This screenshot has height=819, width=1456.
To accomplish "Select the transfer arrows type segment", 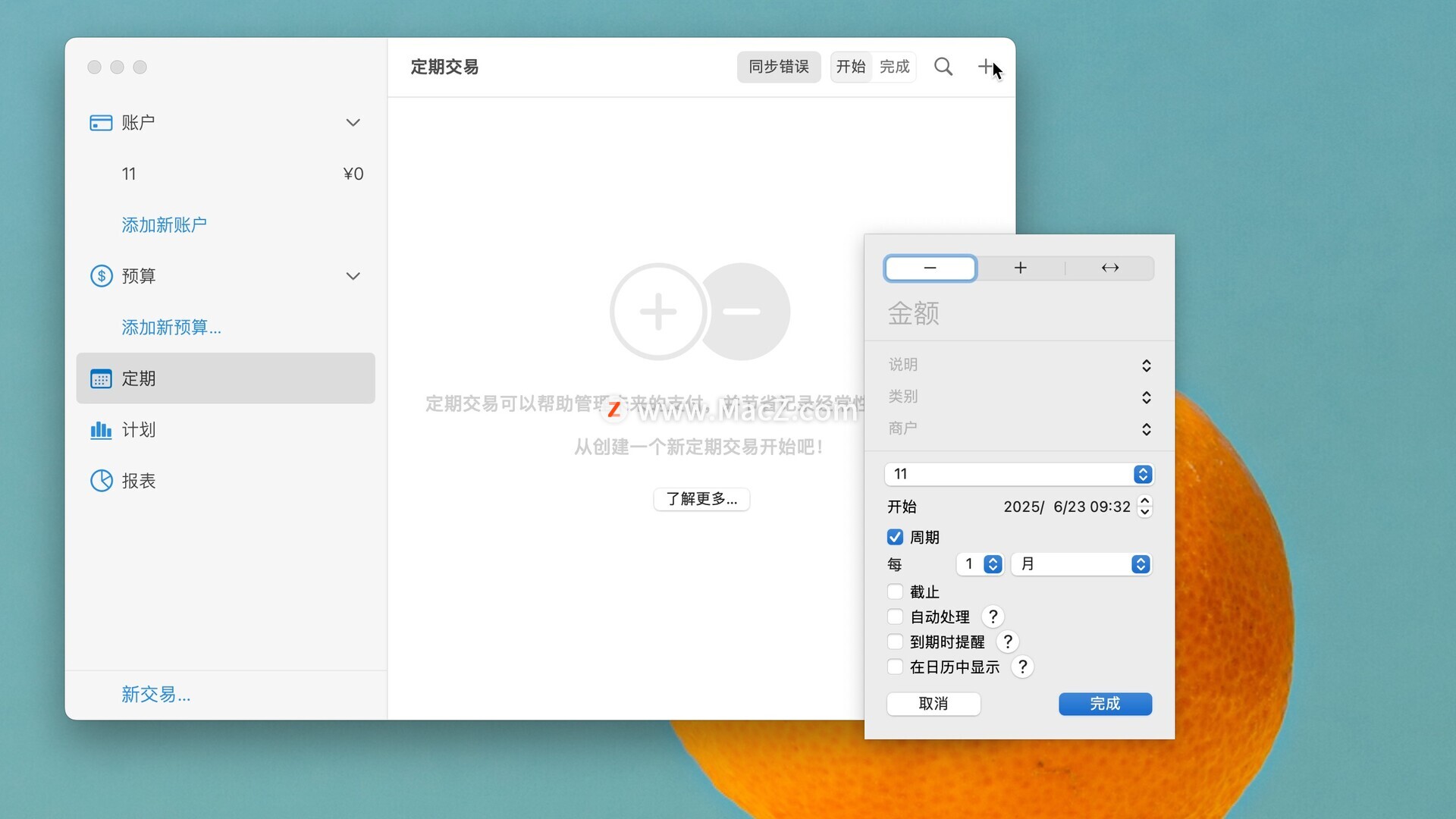I will click(x=1109, y=268).
